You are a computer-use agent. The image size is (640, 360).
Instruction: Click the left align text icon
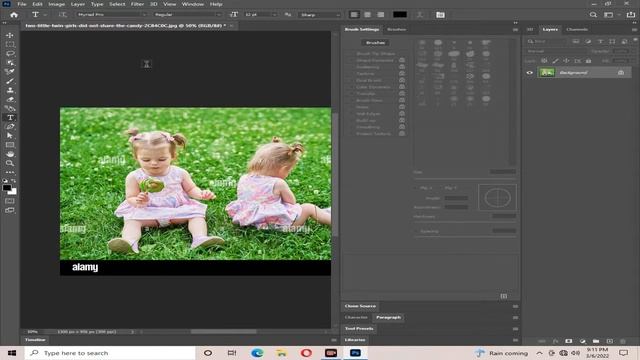click(354, 15)
